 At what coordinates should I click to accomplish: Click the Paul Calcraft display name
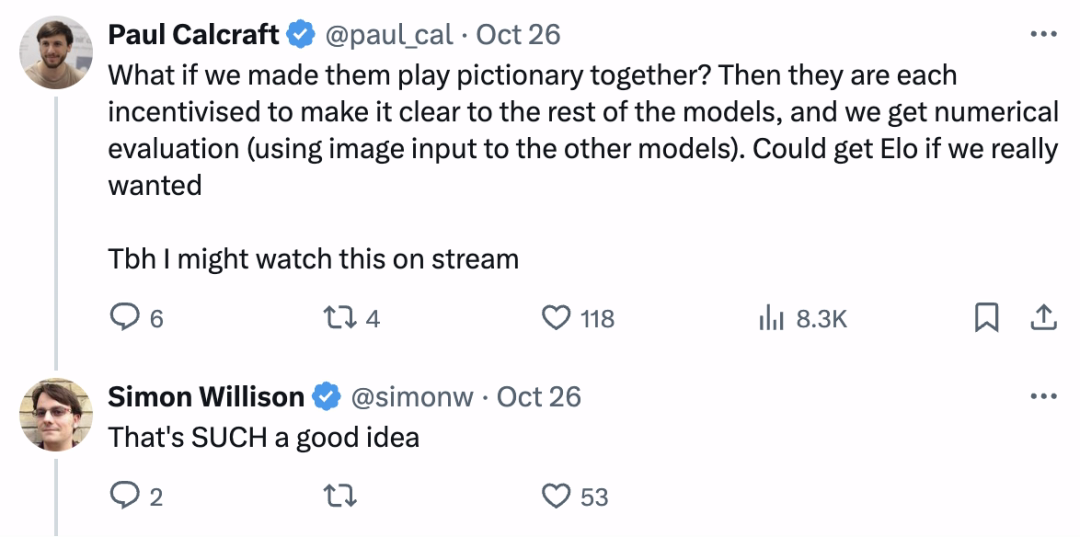[193, 35]
